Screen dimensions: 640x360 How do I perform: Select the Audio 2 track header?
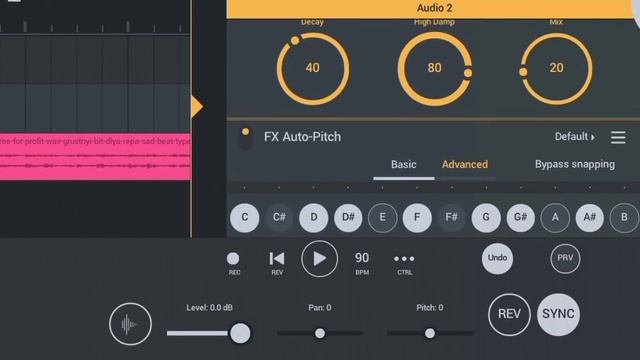point(433,8)
